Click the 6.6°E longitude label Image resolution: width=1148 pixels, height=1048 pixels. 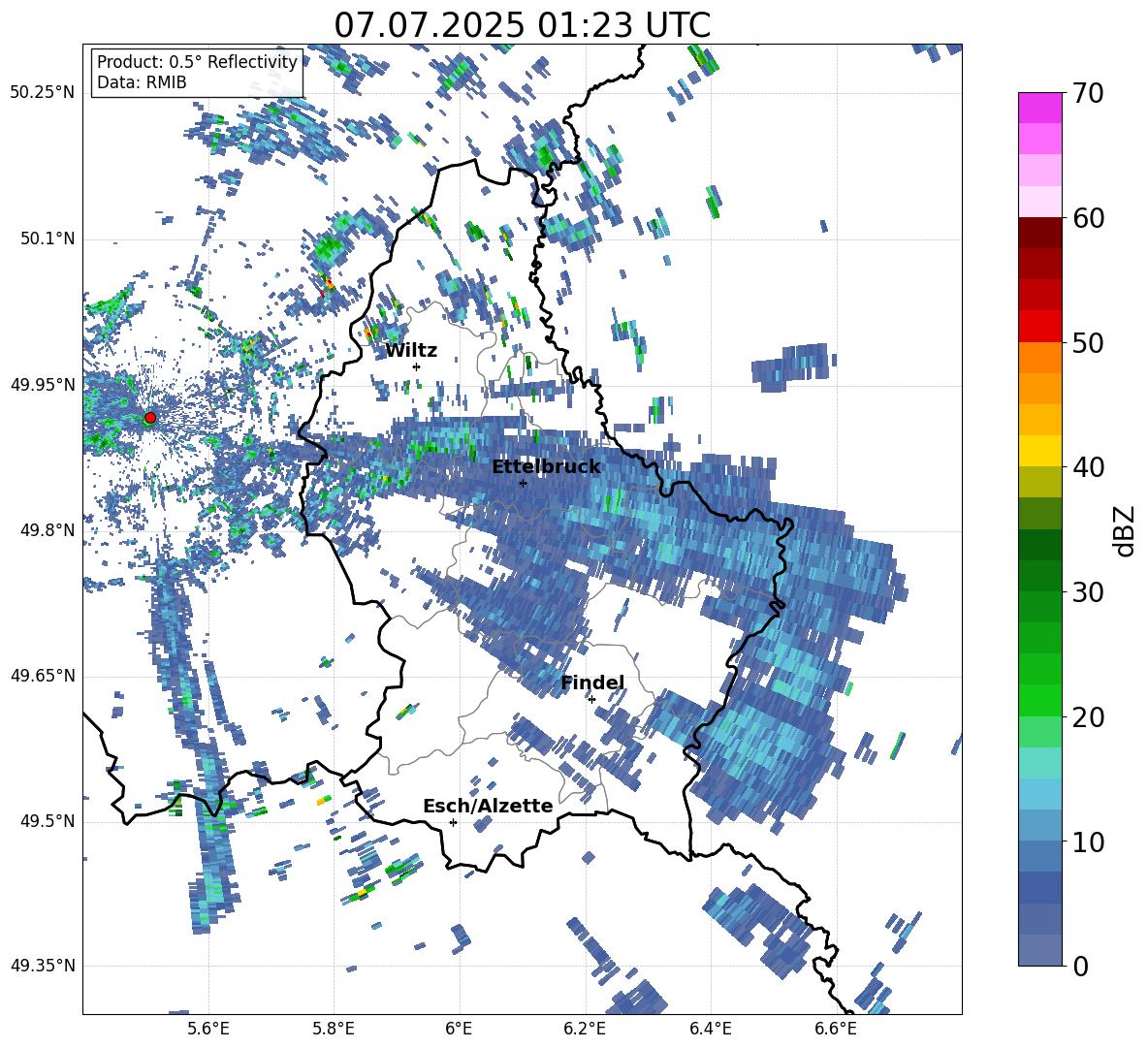pyautogui.click(x=836, y=1029)
